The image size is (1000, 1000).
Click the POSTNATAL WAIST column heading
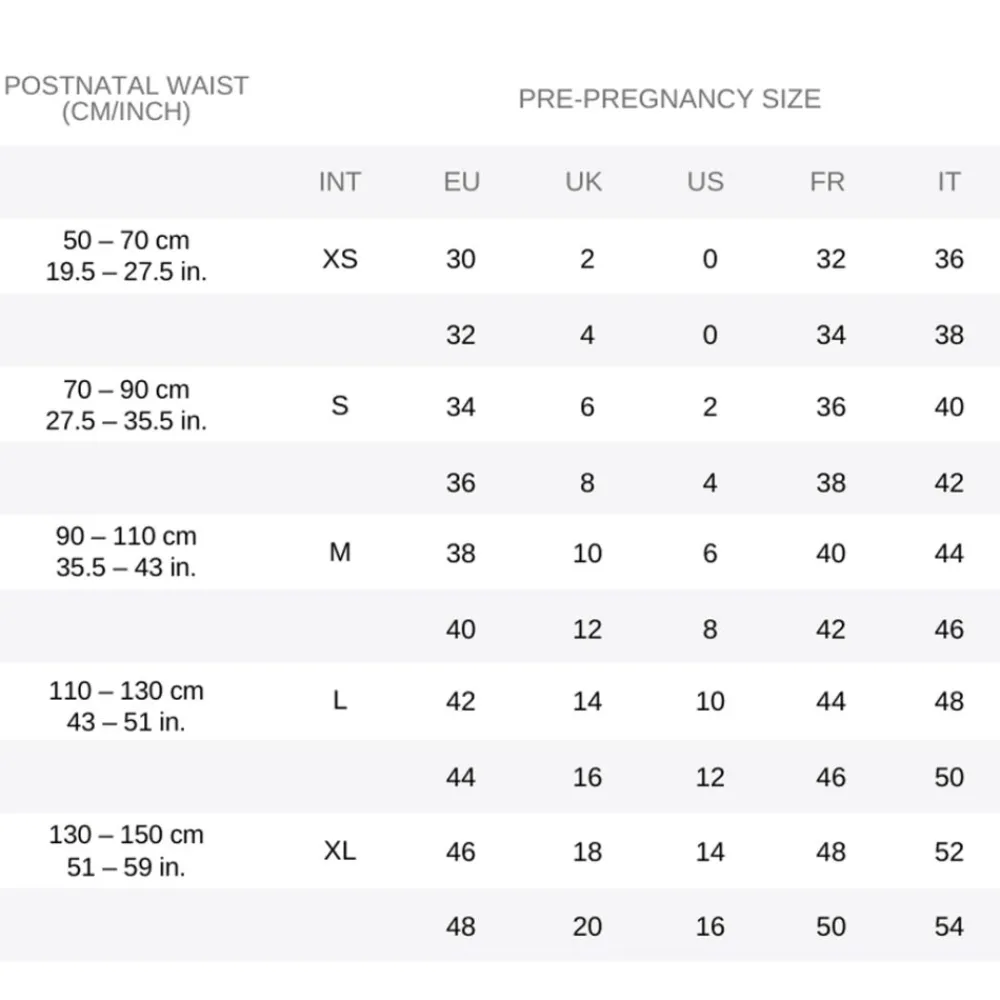126,98
